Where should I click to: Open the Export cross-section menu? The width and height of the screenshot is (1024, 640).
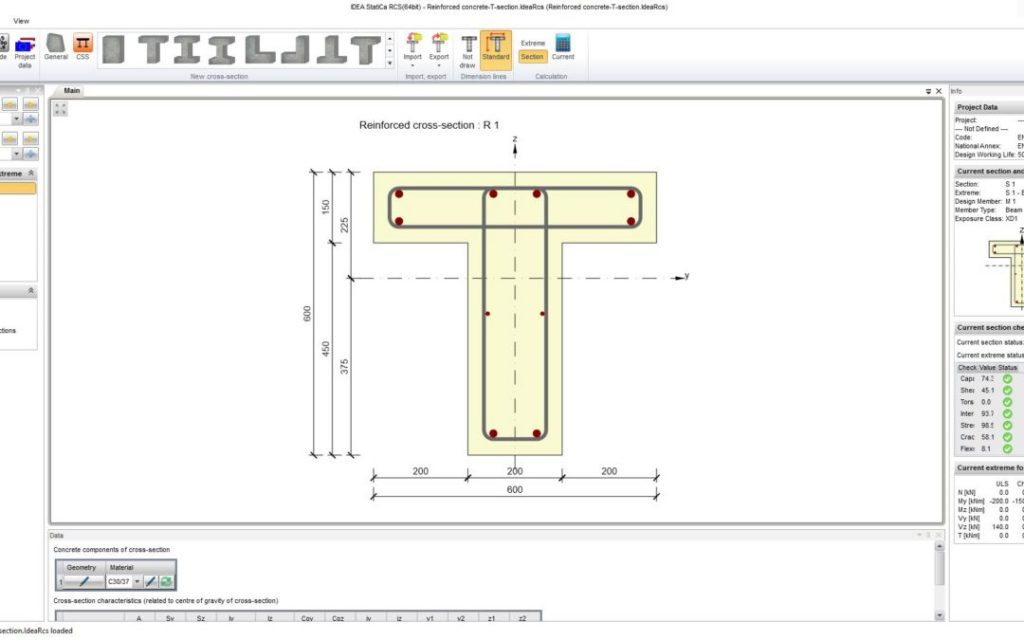(x=439, y=50)
